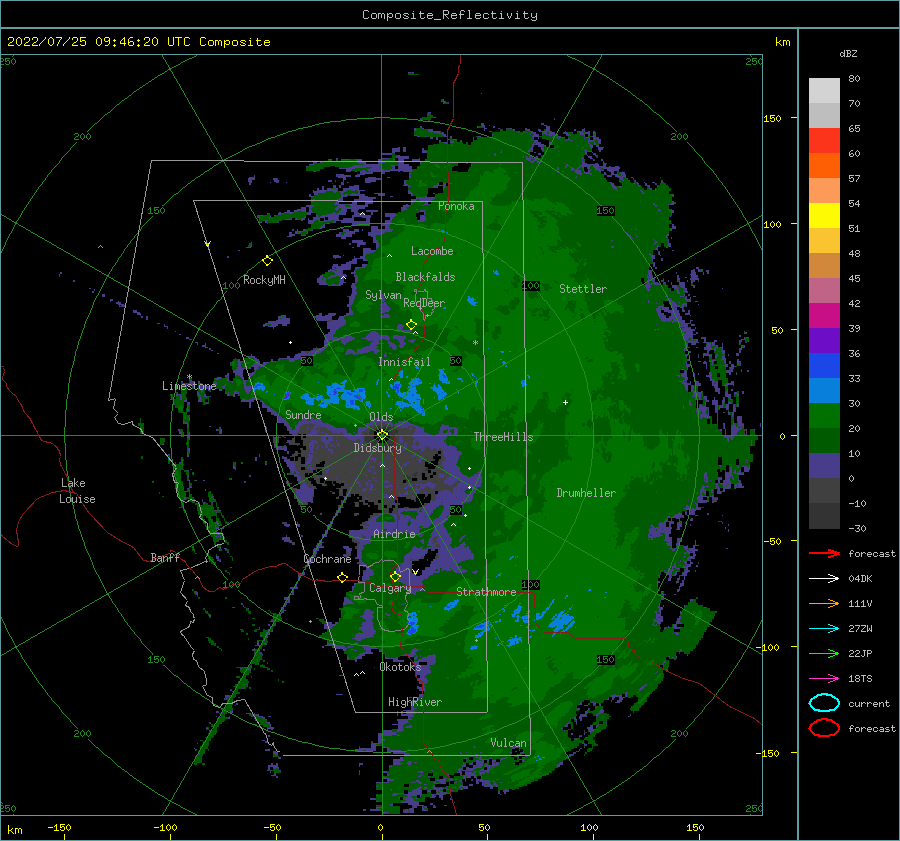Viewport: 900px width, 841px height.
Task: Click the yellow diamond marker below RedDeer
Action: tap(411, 325)
